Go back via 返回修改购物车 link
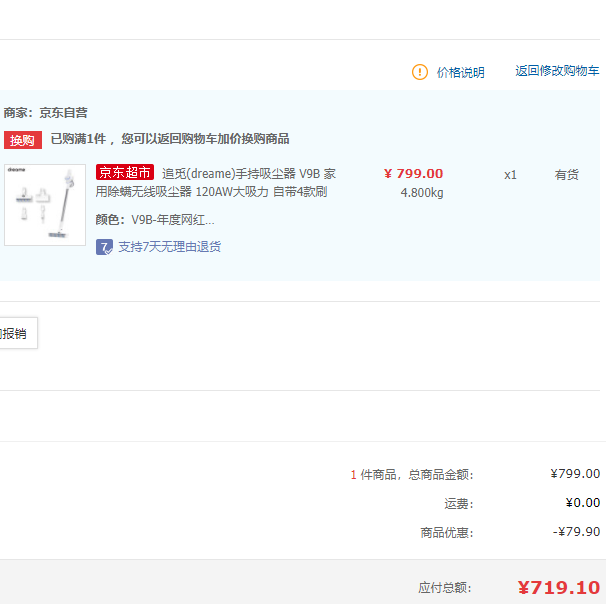The height and width of the screenshot is (604, 606). click(x=557, y=71)
